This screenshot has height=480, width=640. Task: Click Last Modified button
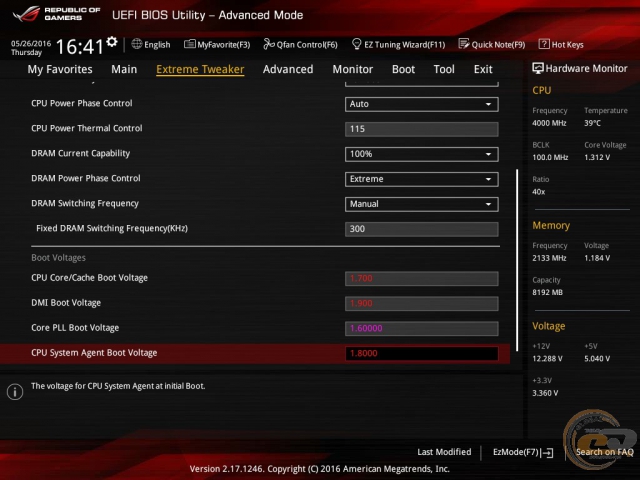[x=444, y=452]
